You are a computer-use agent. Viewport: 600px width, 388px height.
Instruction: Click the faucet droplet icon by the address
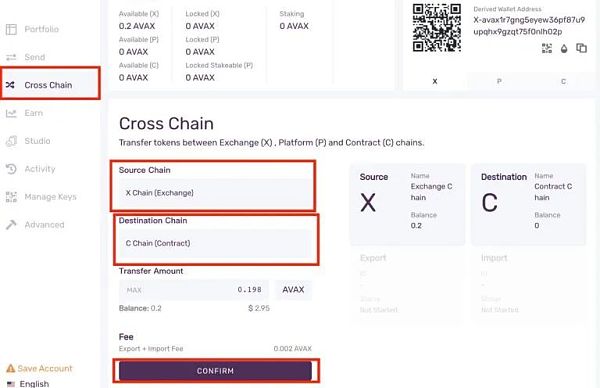tap(564, 48)
